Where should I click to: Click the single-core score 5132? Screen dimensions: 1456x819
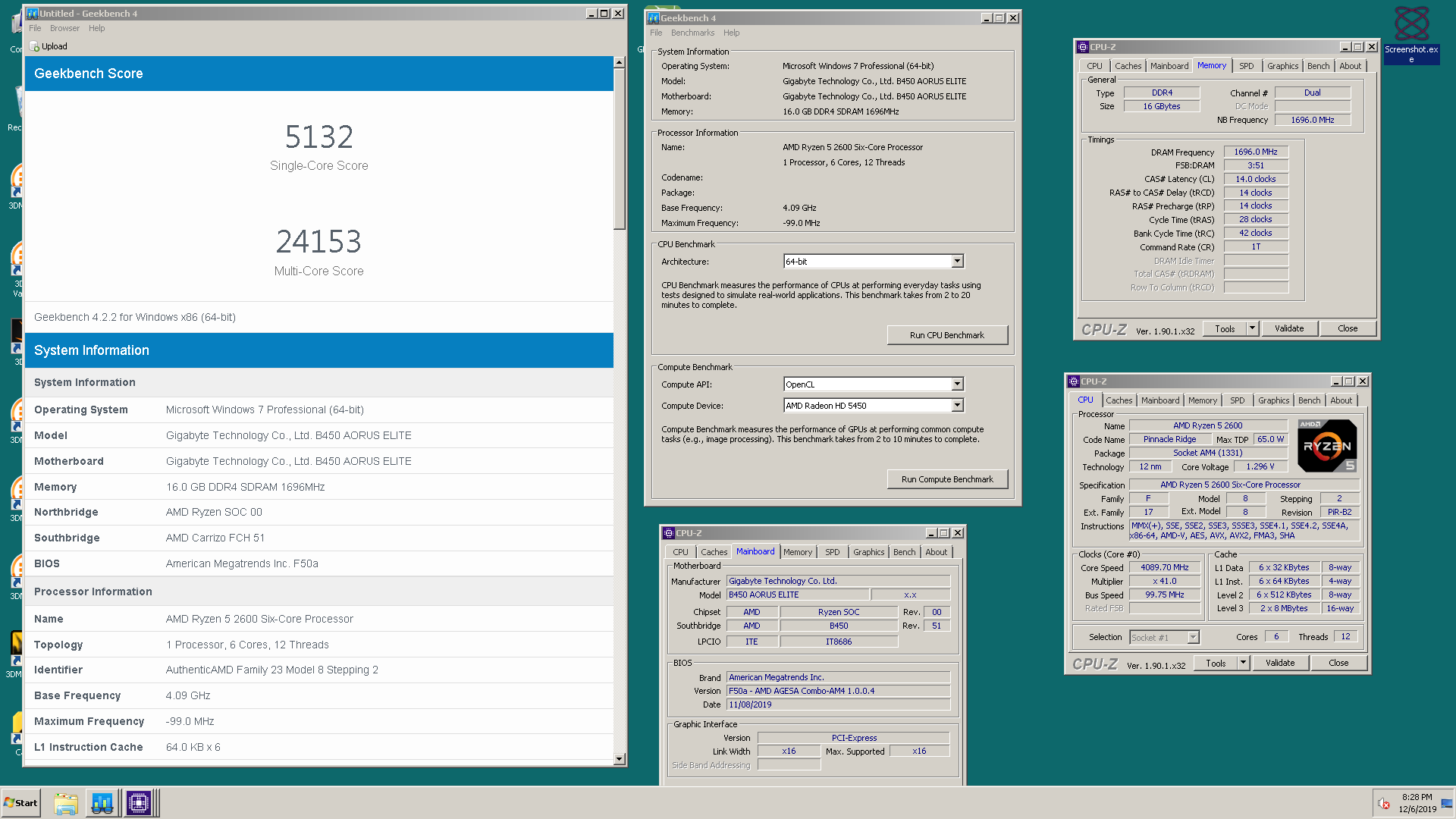(319, 137)
